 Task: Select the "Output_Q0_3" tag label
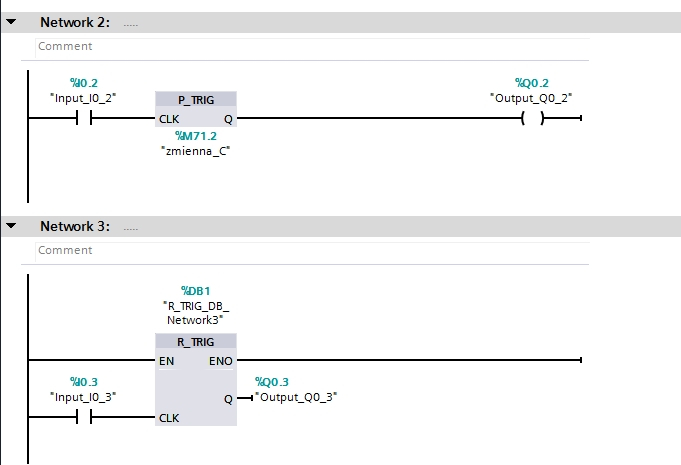pyautogui.click(x=296, y=397)
